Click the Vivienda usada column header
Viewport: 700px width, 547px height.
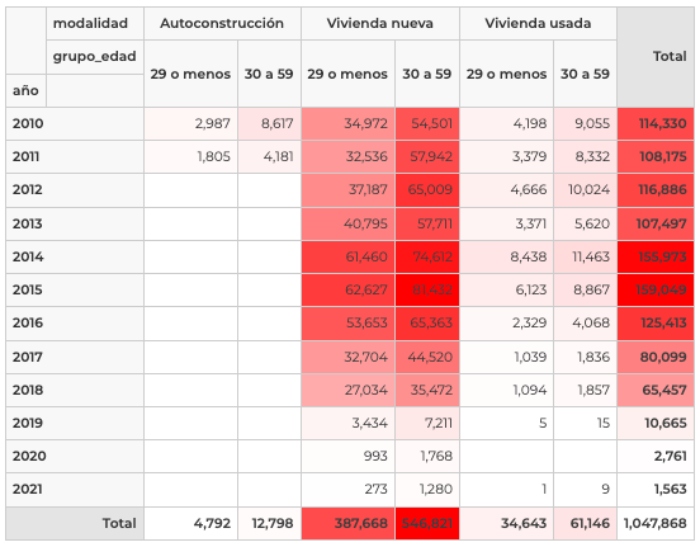tap(537, 23)
